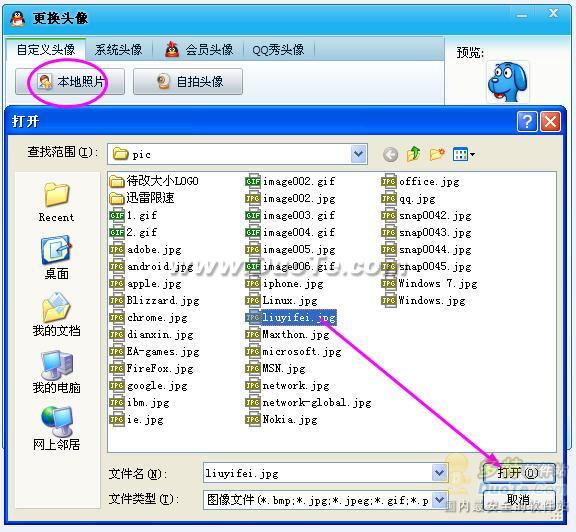576x532 pixels.
Task: Open 网上邻居 network places shortcut
Action: (x=57, y=429)
